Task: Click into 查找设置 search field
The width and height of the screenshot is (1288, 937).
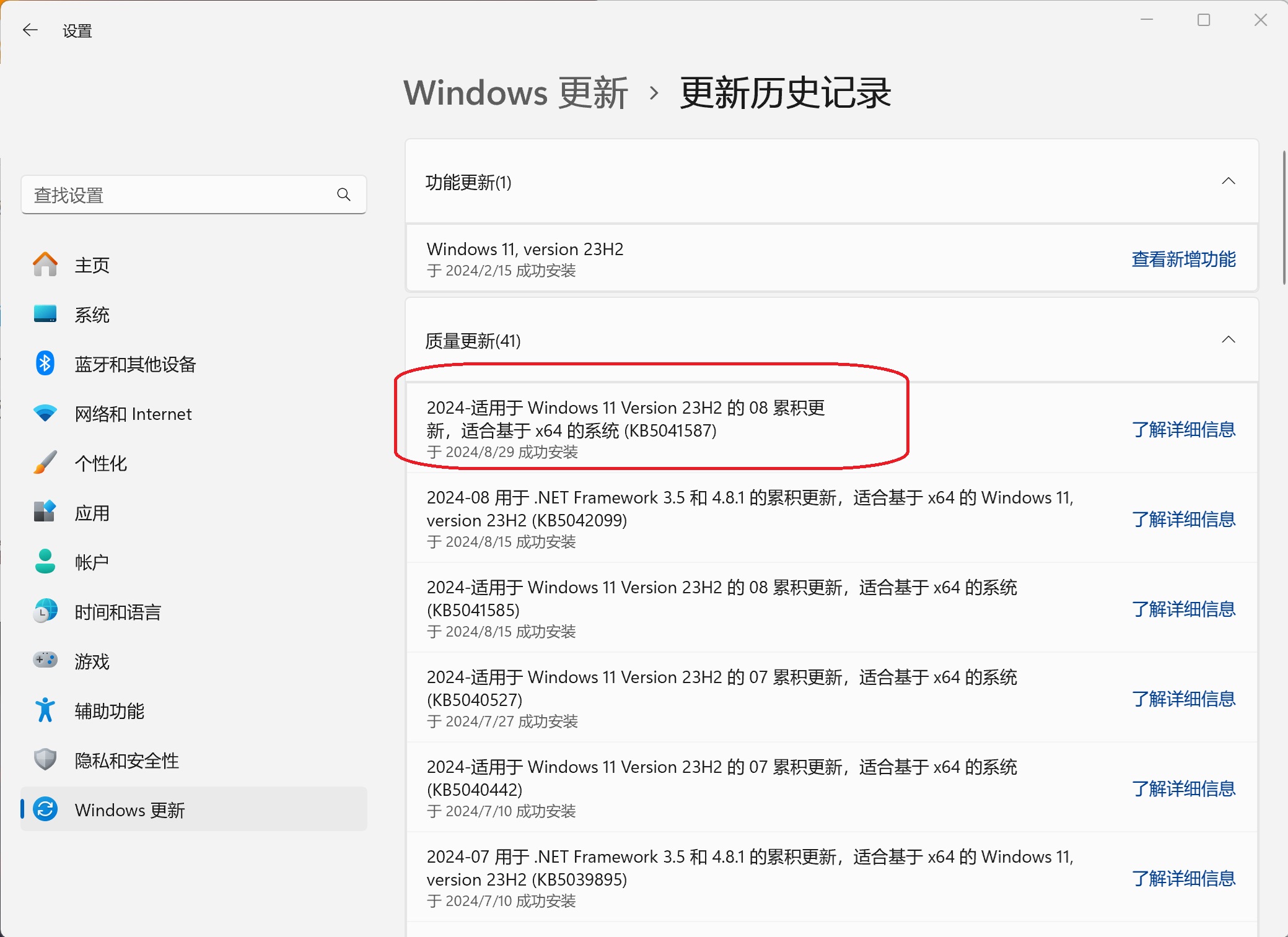Action: 194,195
